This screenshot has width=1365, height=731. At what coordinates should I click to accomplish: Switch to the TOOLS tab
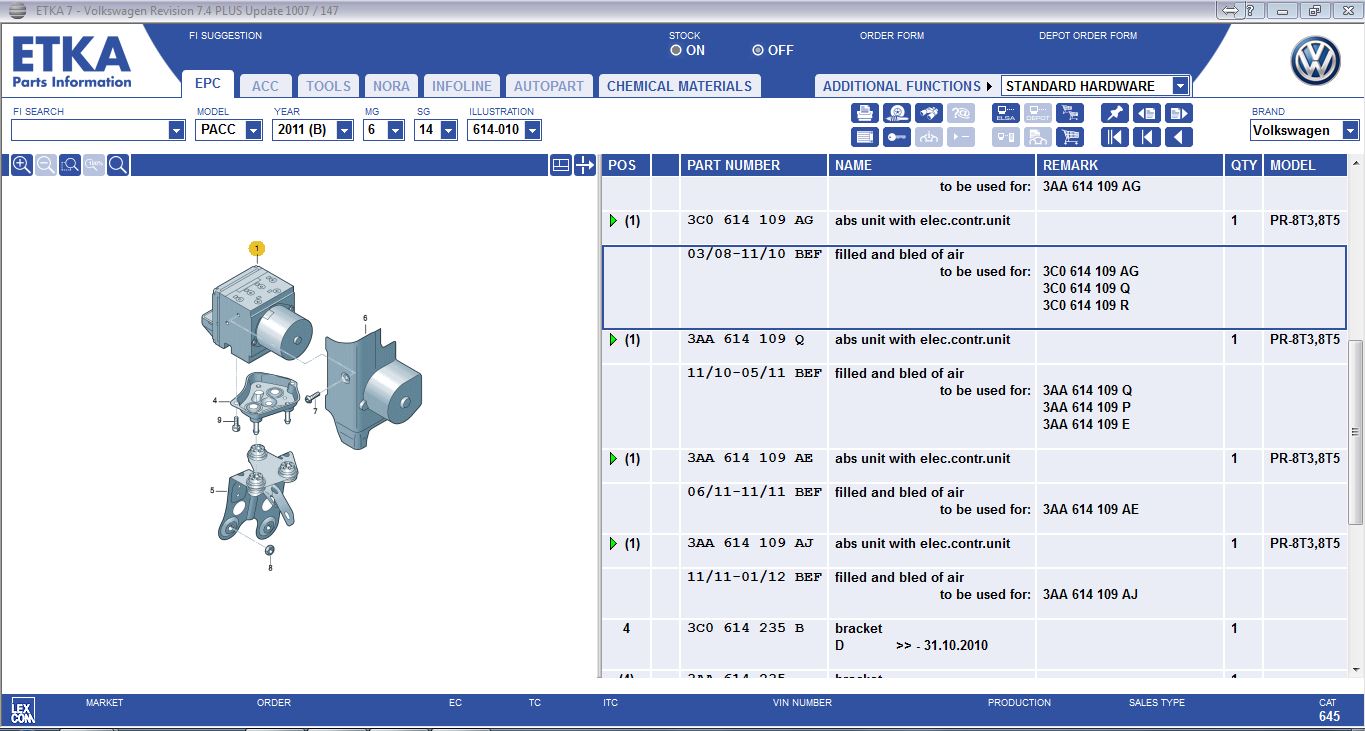(x=328, y=86)
